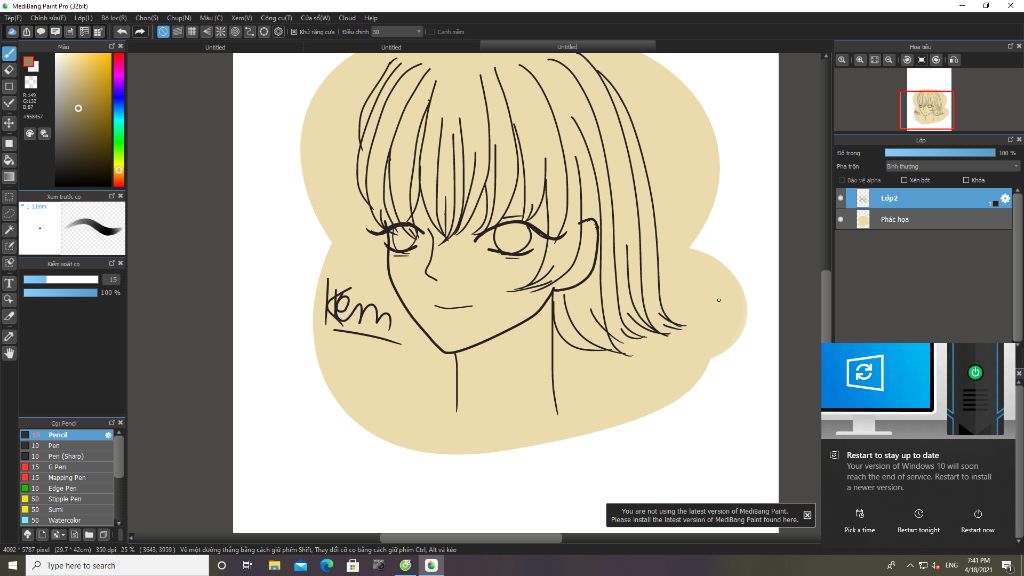
Task: Click the brush size slider
Action: point(61,280)
